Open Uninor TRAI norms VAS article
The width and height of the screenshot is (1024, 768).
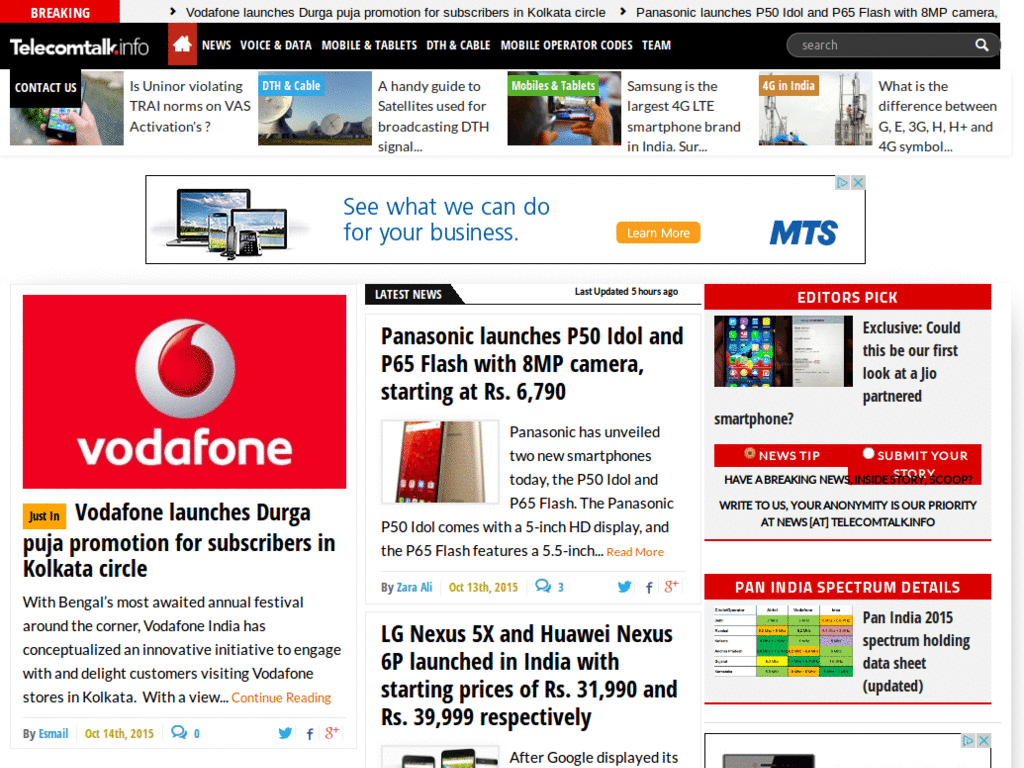coord(190,106)
